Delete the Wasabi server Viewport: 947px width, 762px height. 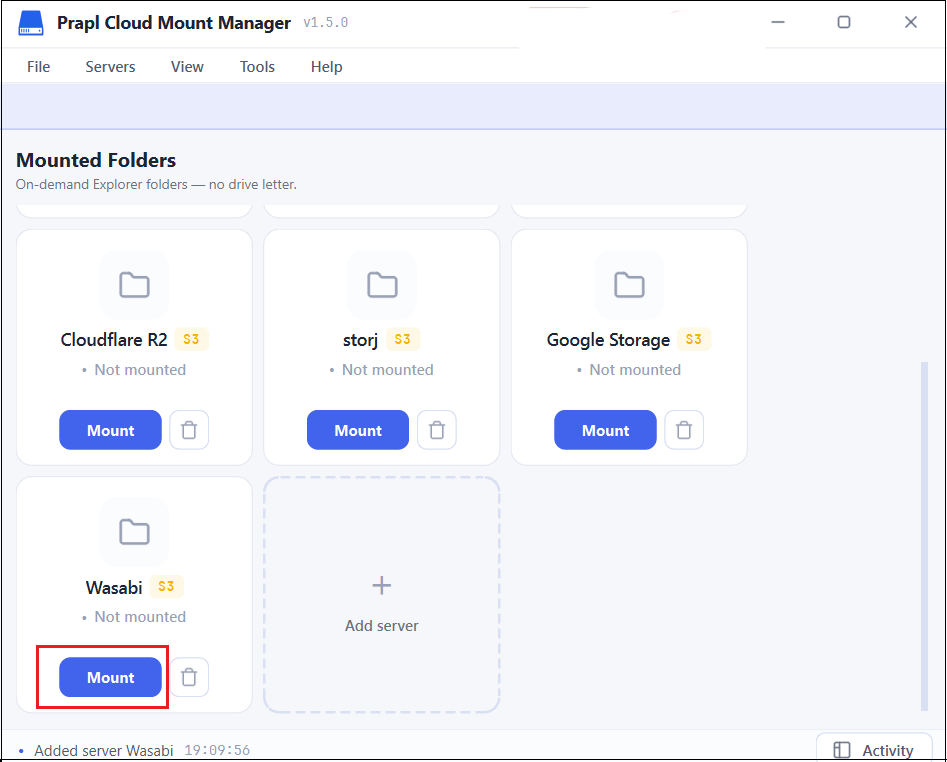(189, 677)
